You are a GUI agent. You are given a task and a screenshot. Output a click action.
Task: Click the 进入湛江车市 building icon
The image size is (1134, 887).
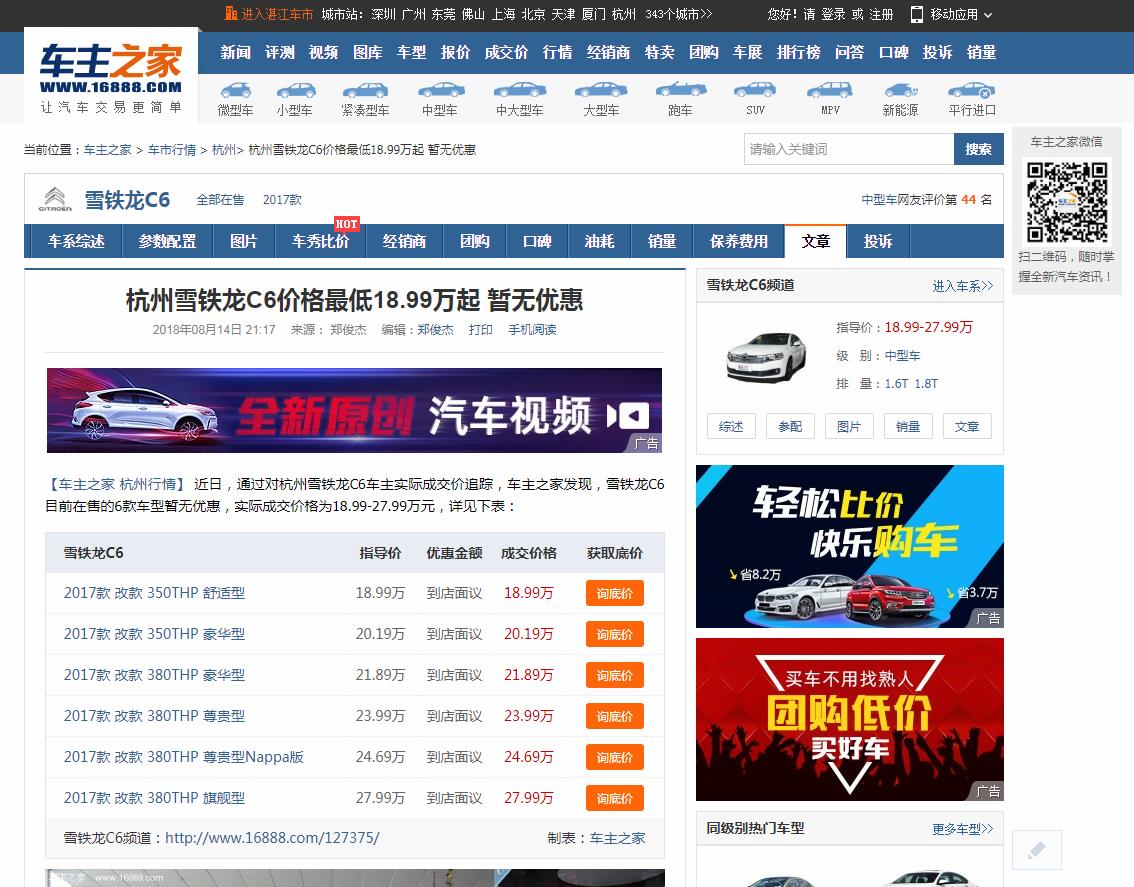231,14
